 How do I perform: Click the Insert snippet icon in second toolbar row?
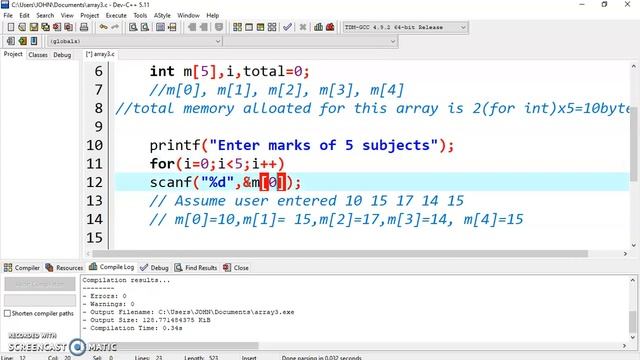[x=11, y=41]
